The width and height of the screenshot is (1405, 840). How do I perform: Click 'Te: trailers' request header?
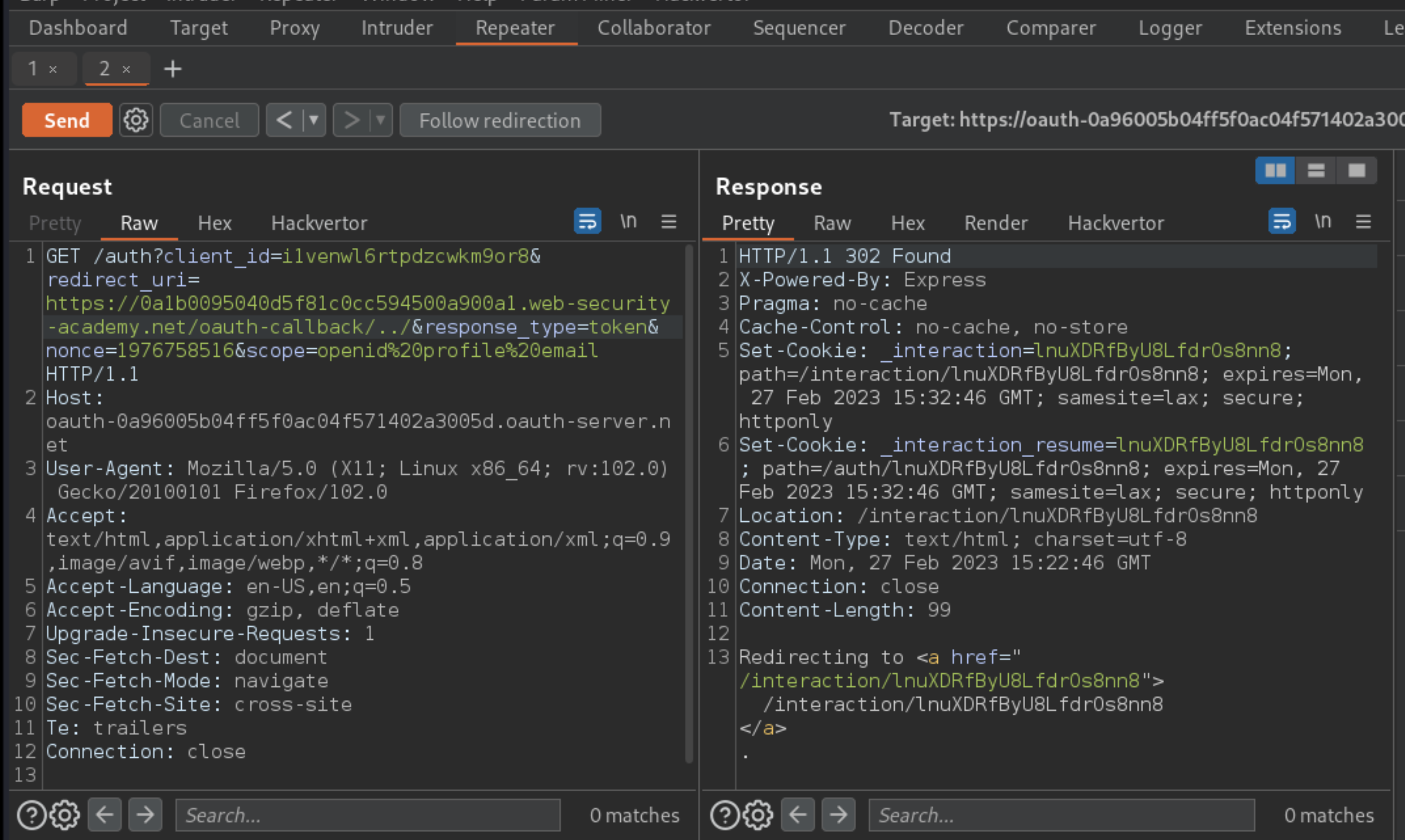click(116, 728)
